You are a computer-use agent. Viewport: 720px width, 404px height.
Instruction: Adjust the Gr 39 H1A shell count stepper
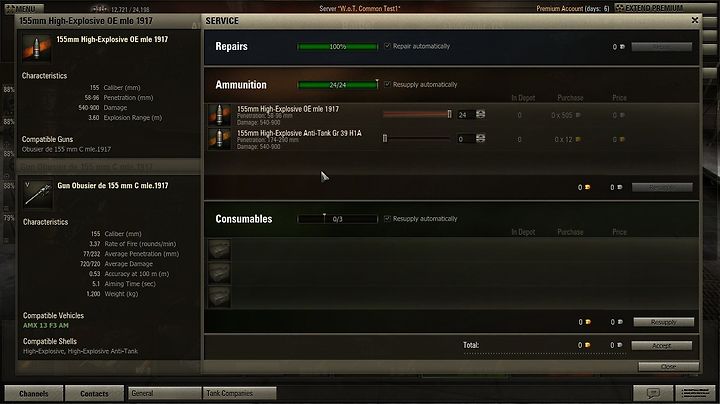pos(480,138)
